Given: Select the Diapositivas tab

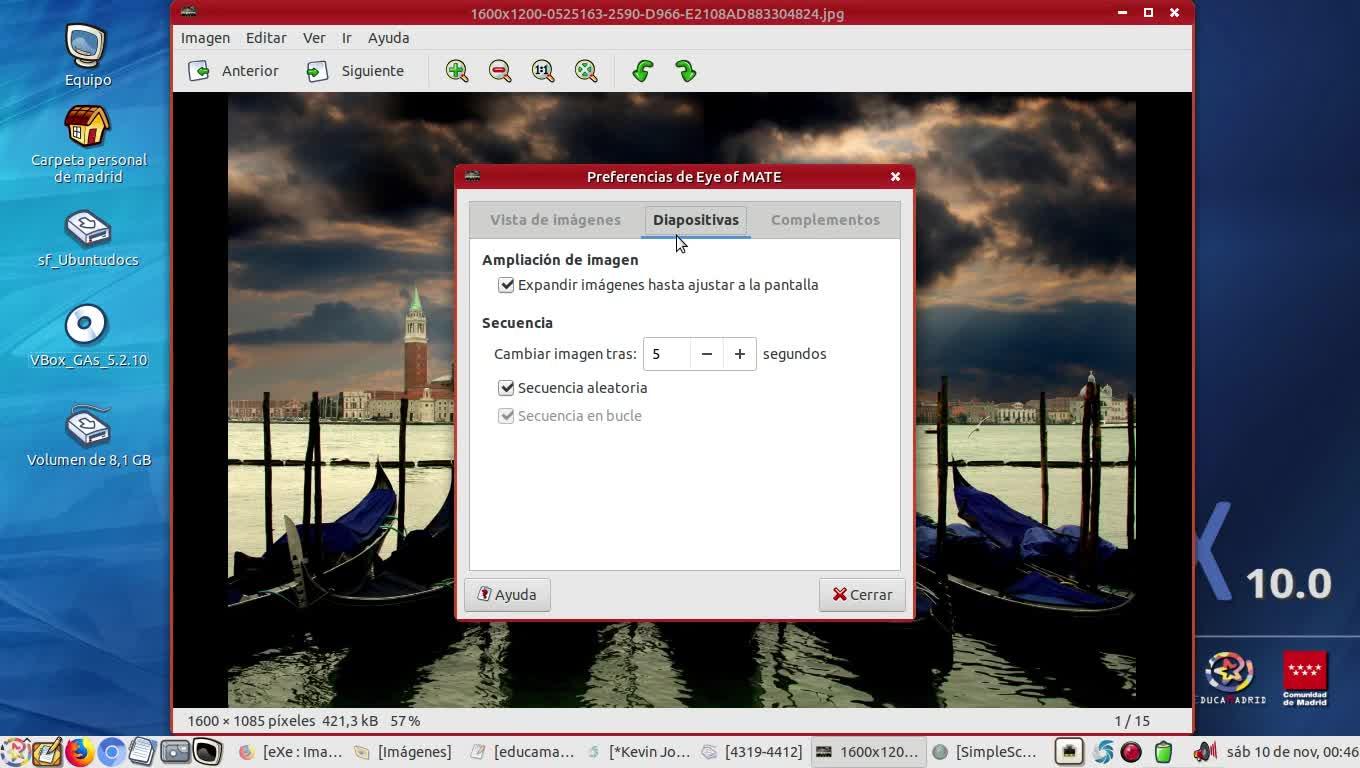Looking at the screenshot, I should (x=696, y=220).
